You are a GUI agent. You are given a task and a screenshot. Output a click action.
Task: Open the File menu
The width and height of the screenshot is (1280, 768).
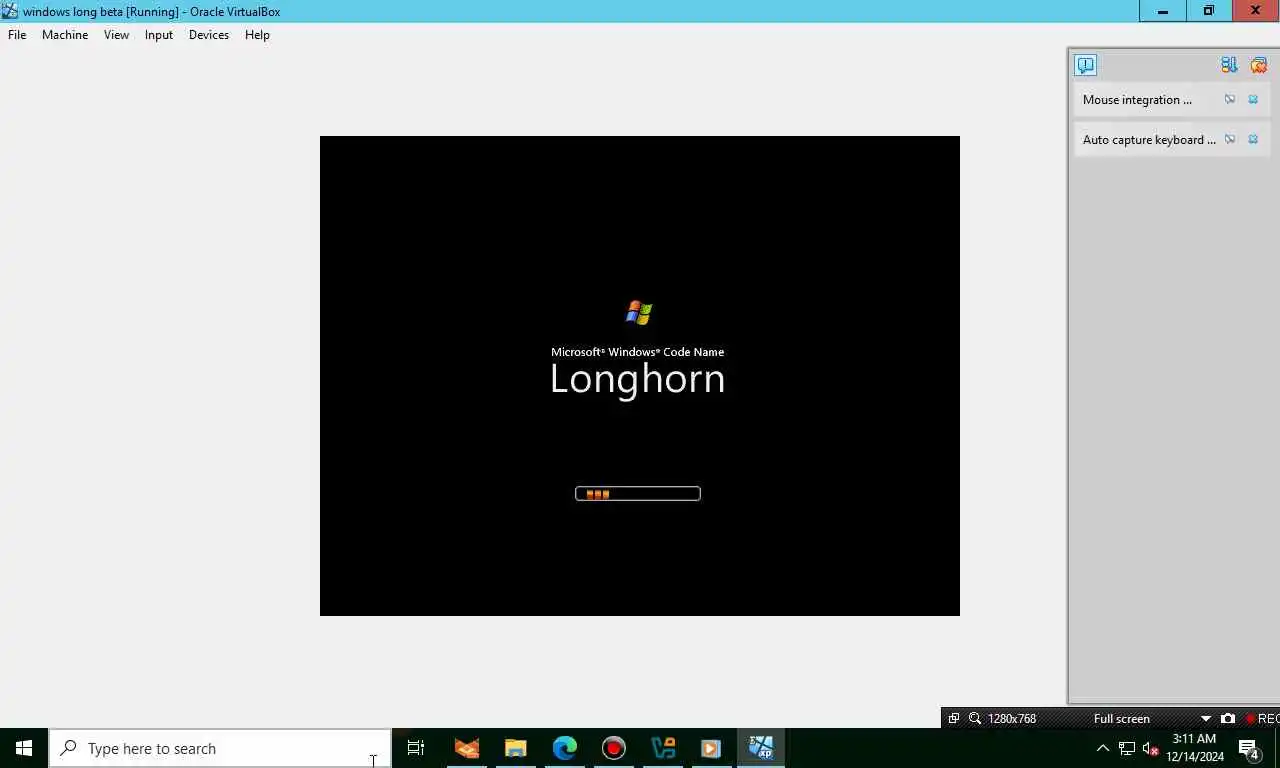click(17, 35)
